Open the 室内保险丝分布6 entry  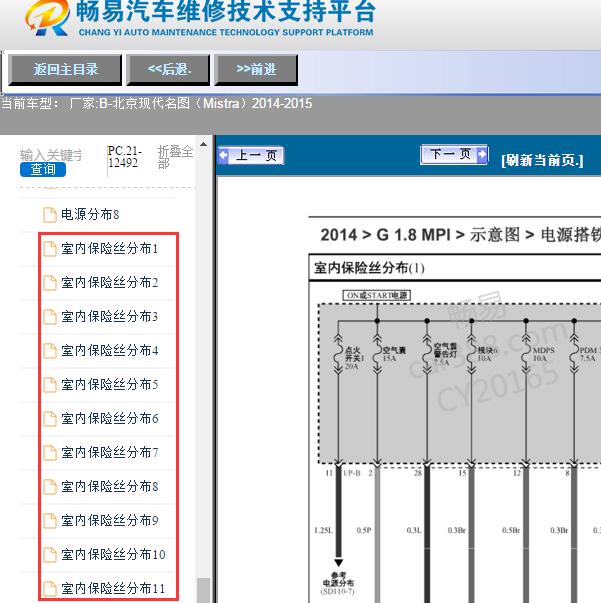click(x=110, y=418)
